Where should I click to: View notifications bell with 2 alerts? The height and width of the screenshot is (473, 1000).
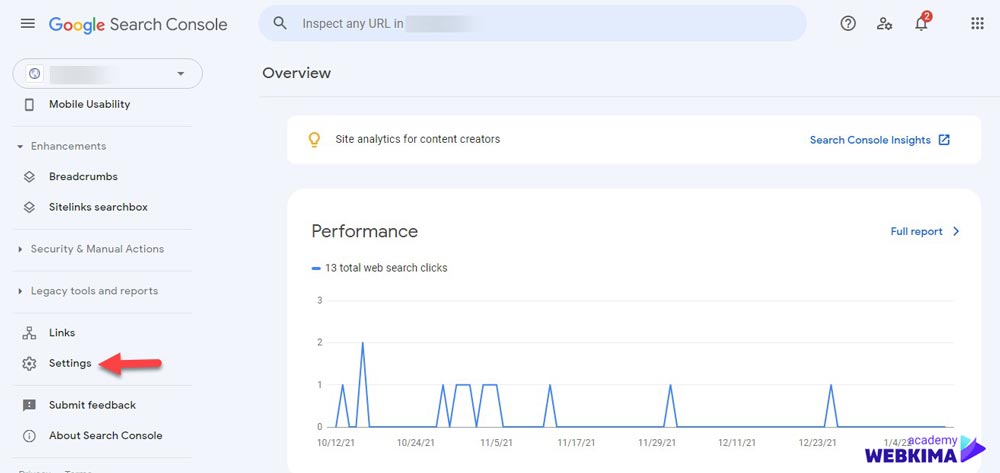(922, 23)
